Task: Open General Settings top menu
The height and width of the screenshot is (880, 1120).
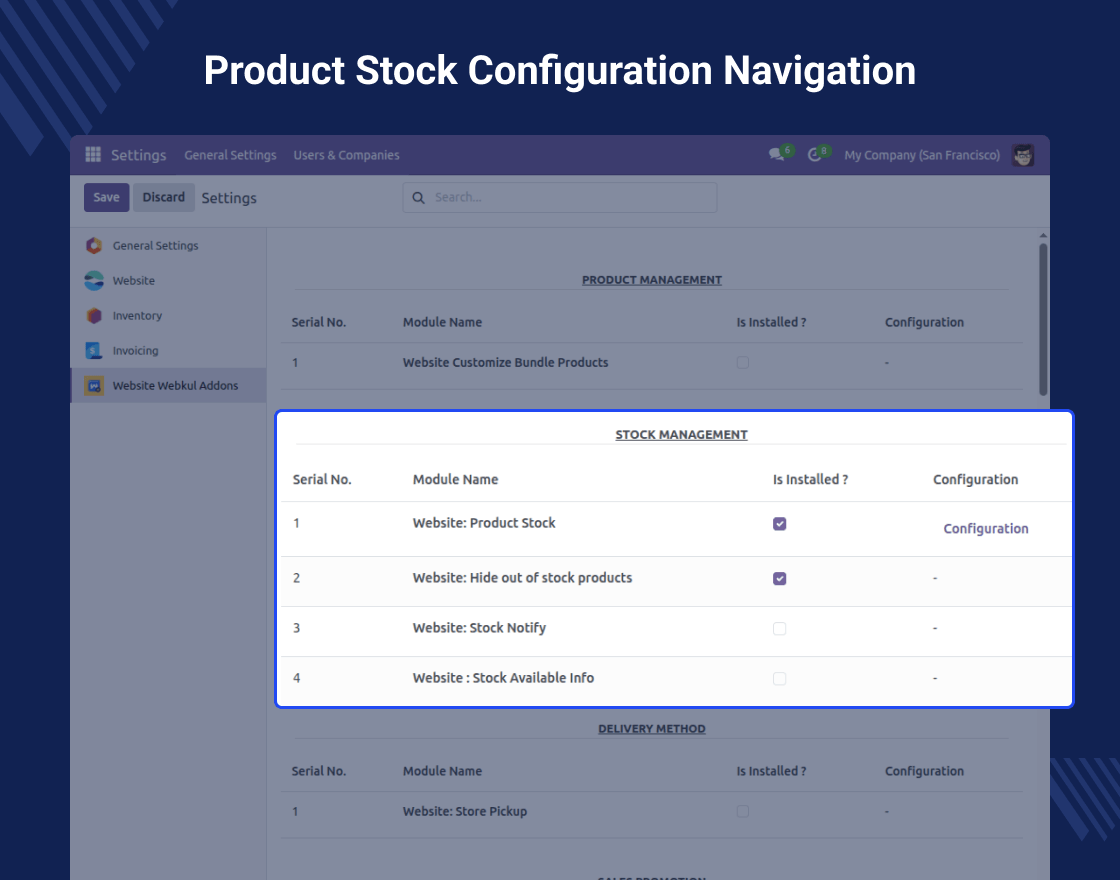Action: [x=230, y=155]
